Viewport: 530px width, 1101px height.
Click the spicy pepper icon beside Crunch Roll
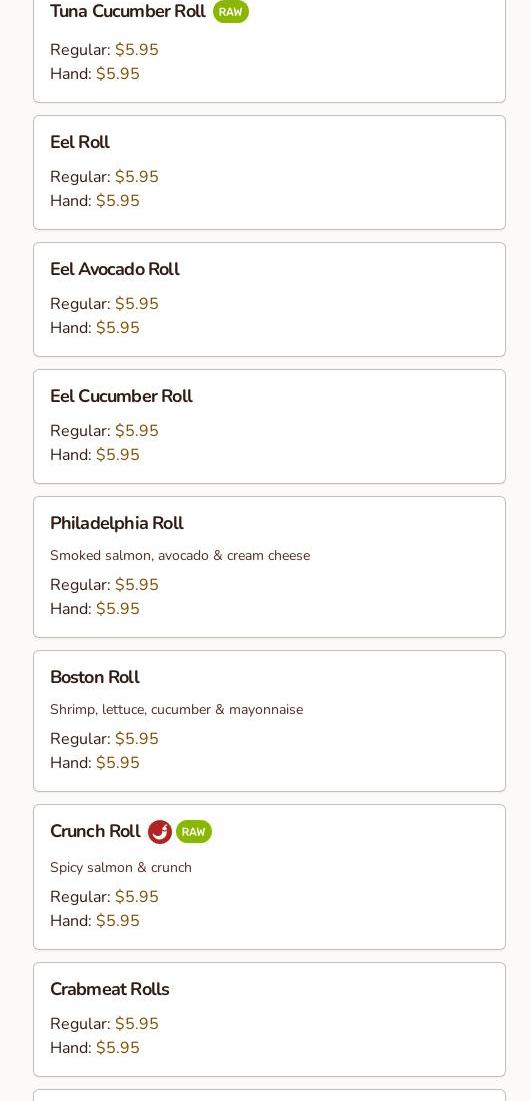(x=160, y=831)
